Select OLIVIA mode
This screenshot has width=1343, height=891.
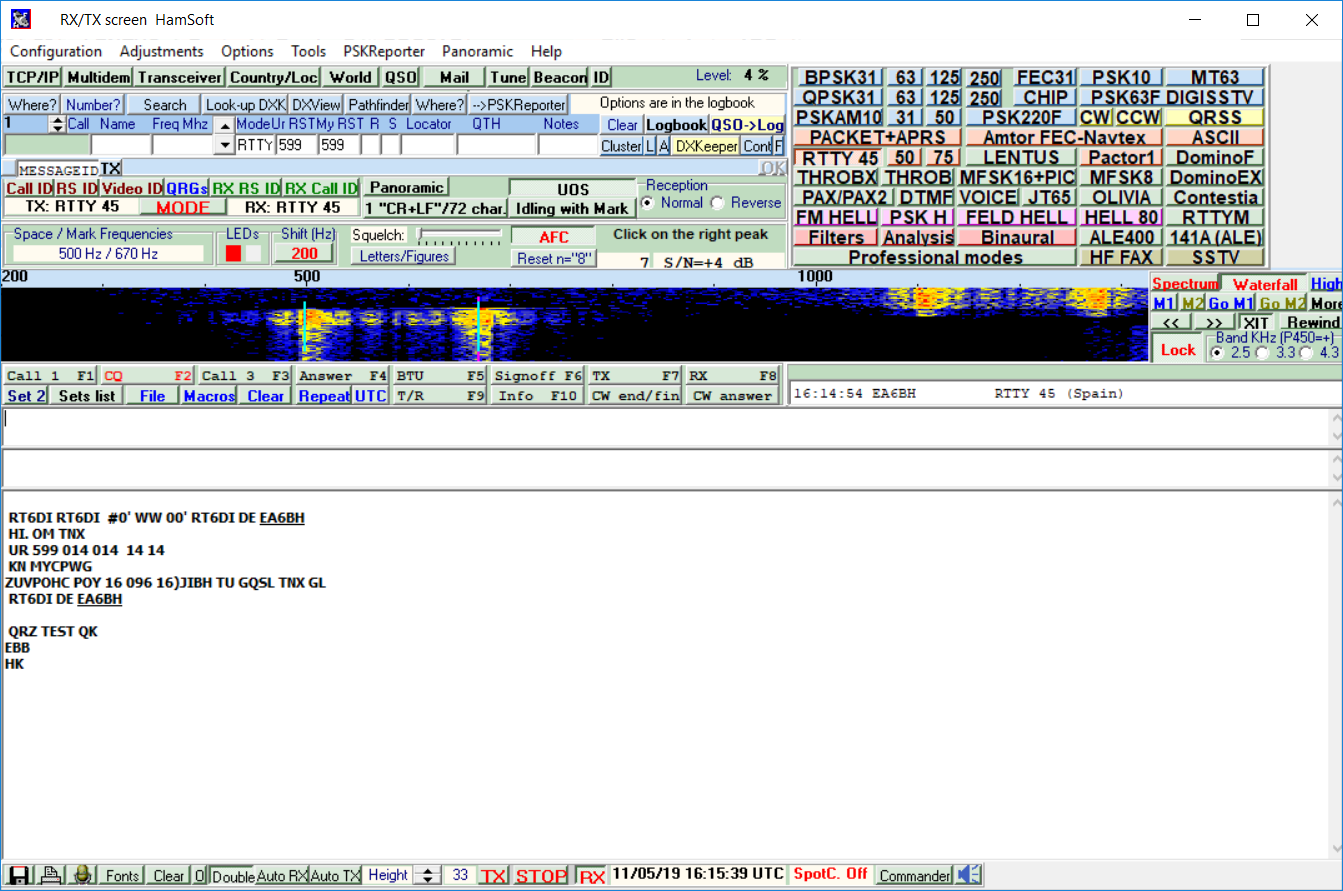pos(1120,197)
